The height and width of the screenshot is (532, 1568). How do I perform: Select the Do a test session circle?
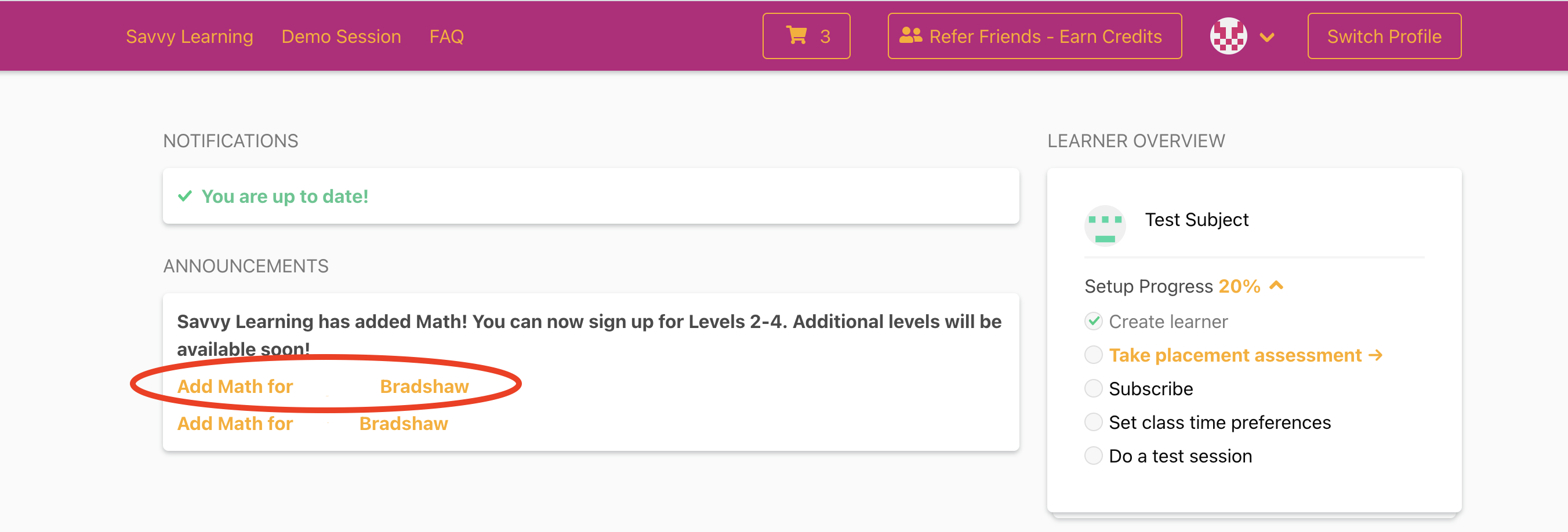point(1093,456)
